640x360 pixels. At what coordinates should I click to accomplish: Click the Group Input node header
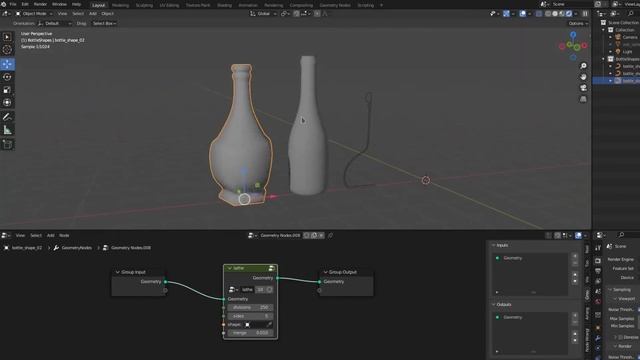coord(139,272)
